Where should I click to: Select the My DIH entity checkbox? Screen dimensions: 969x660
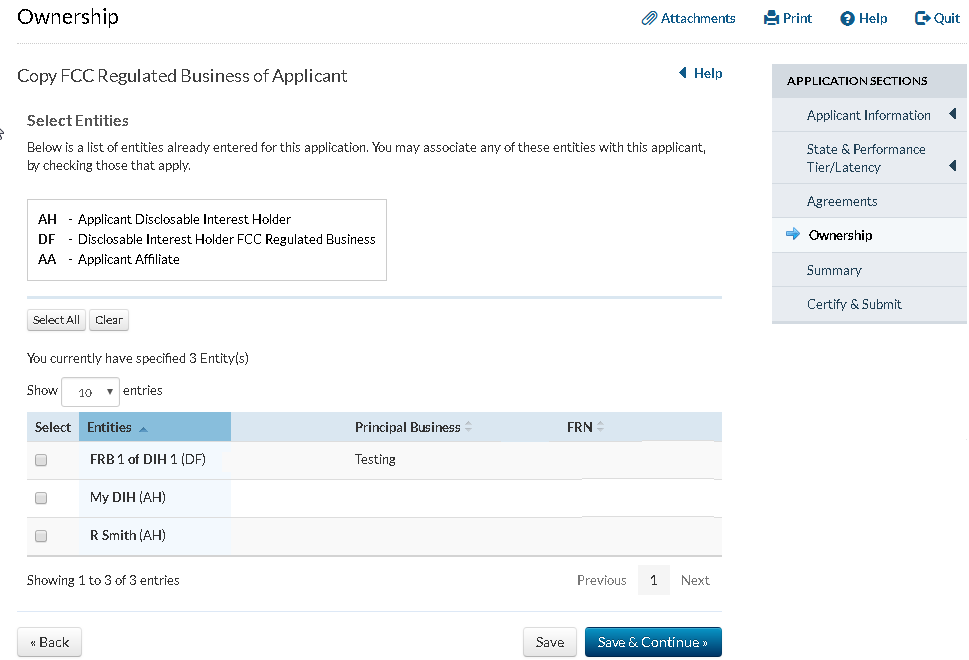pos(41,498)
